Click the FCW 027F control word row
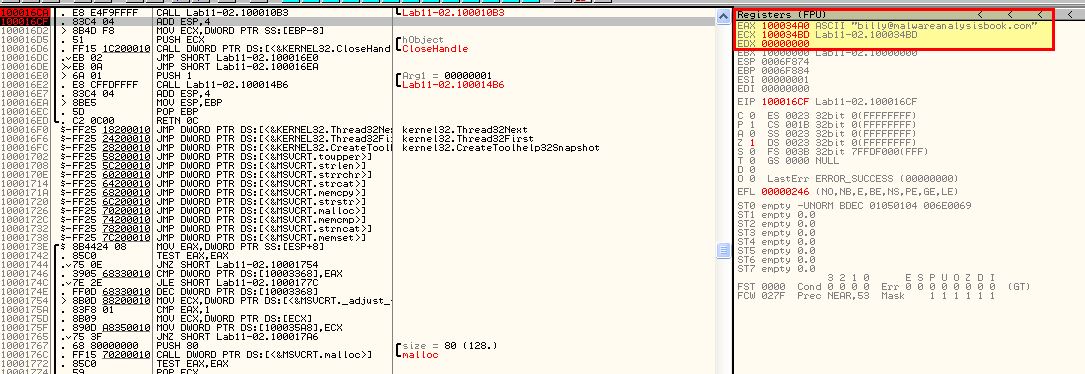 [x=866, y=295]
